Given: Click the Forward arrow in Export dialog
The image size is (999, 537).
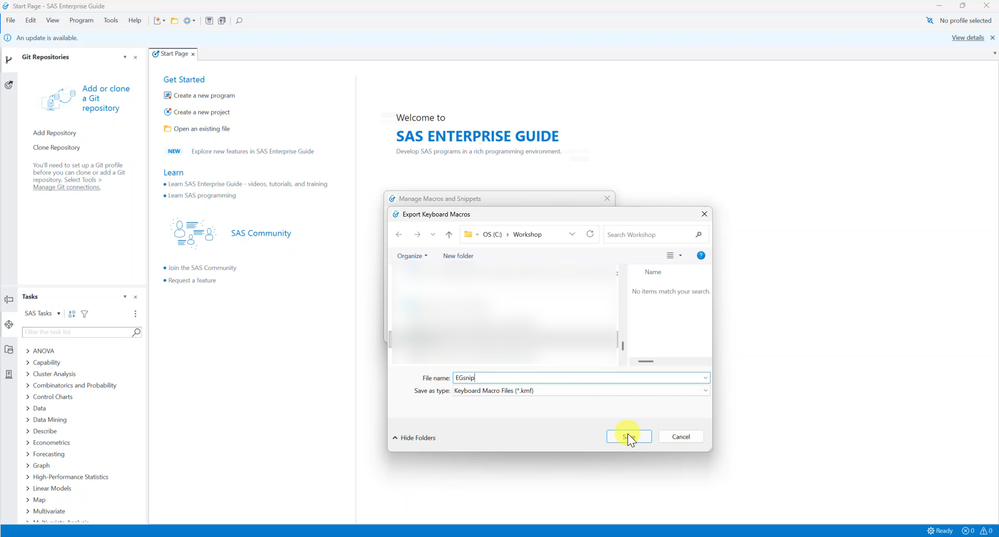Looking at the screenshot, I should 417,234.
